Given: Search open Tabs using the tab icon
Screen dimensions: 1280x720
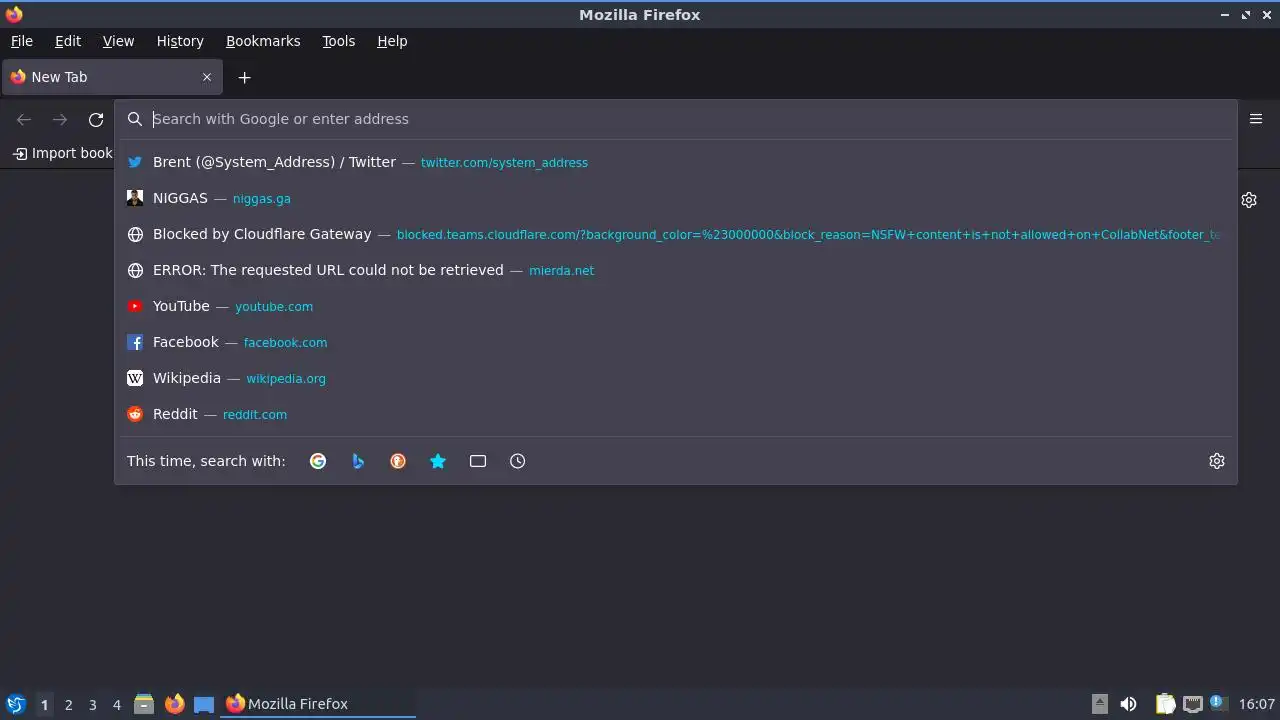Looking at the screenshot, I should click(x=478, y=461).
